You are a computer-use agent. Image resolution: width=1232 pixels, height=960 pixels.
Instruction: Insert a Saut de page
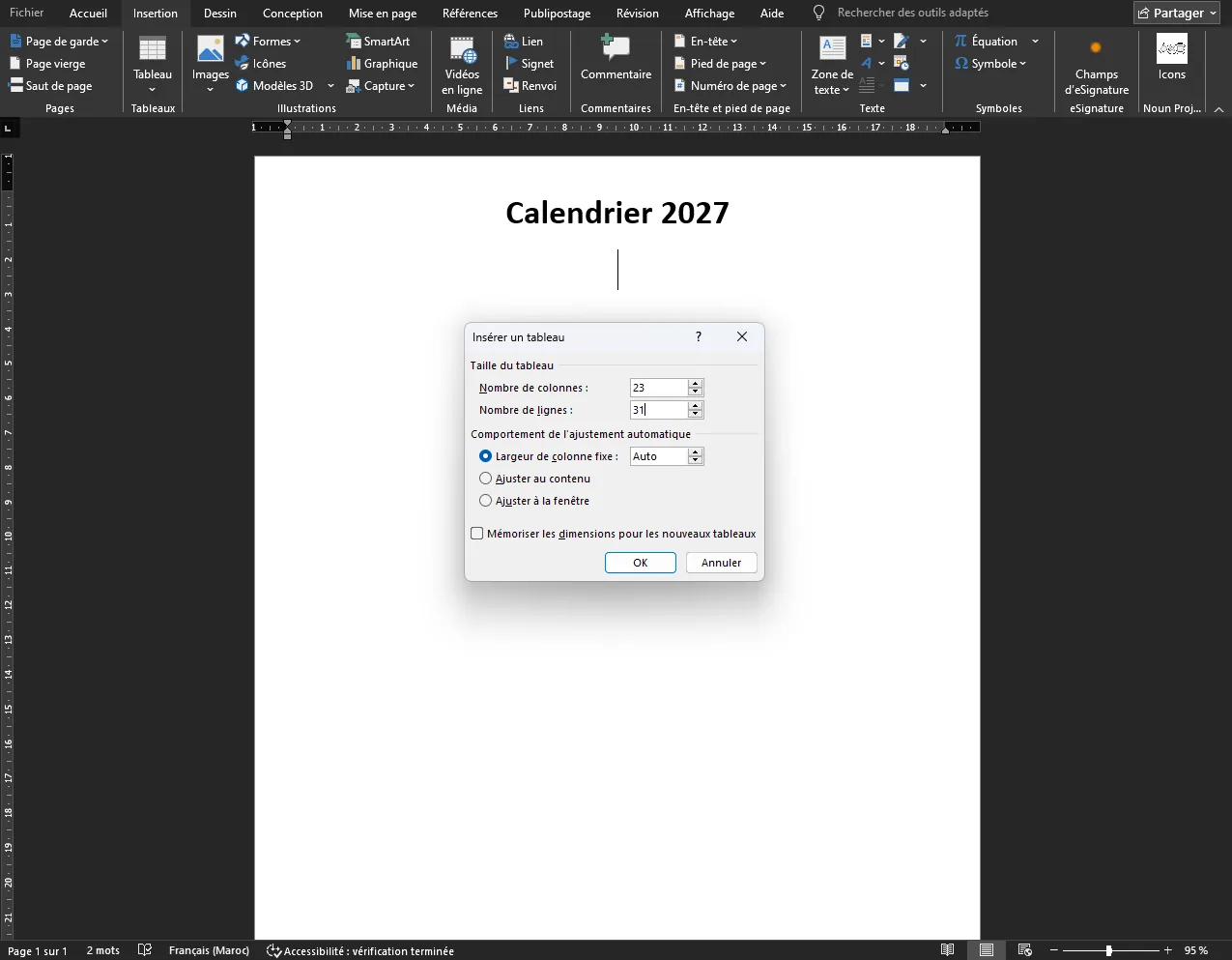[x=50, y=86]
